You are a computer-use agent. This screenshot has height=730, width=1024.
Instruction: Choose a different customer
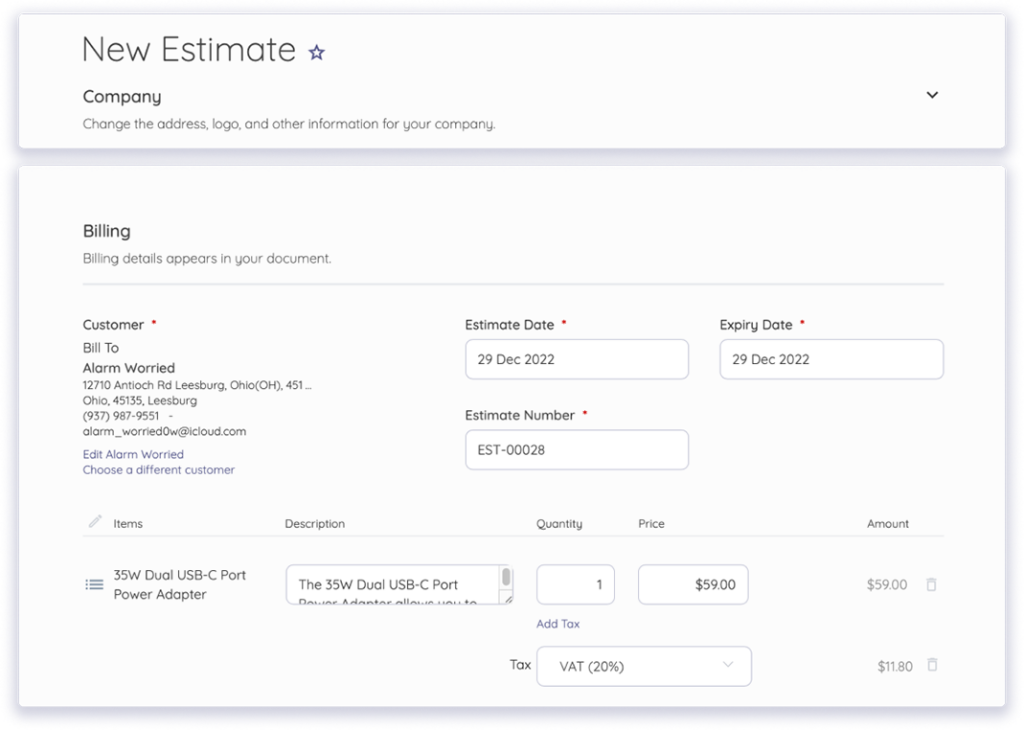pos(158,470)
